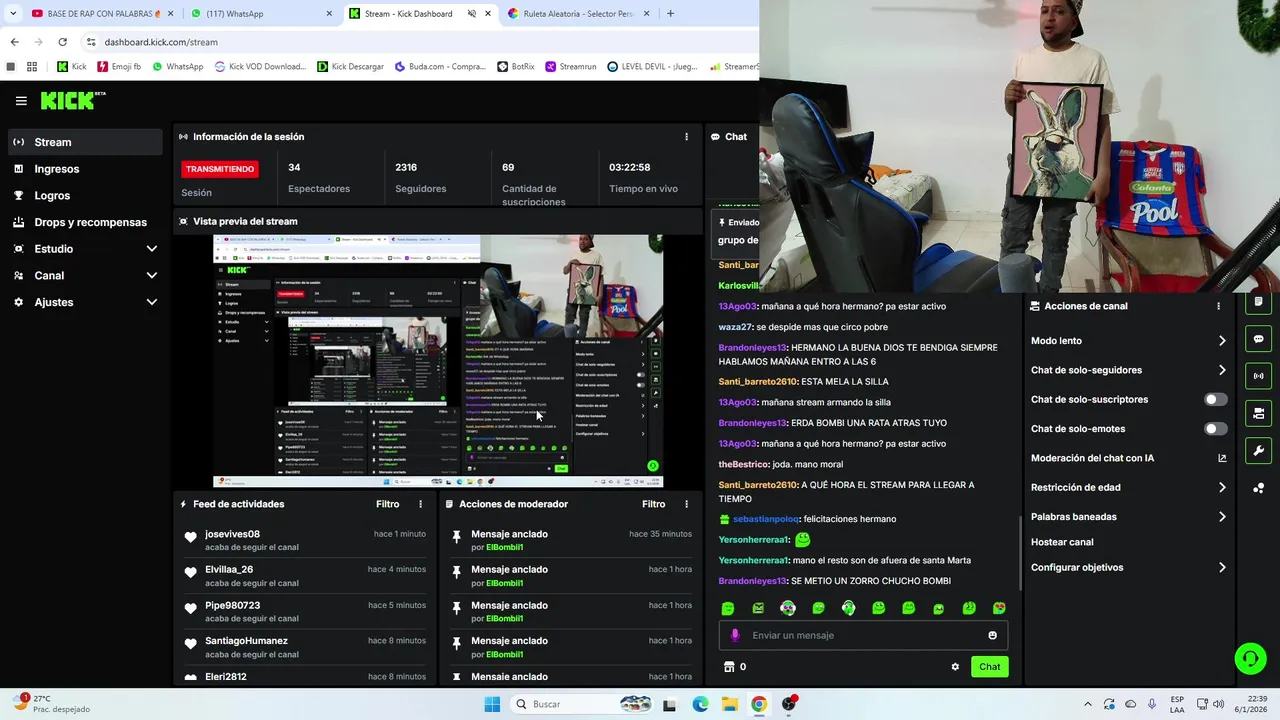Open Modo lento options

point(1128,341)
